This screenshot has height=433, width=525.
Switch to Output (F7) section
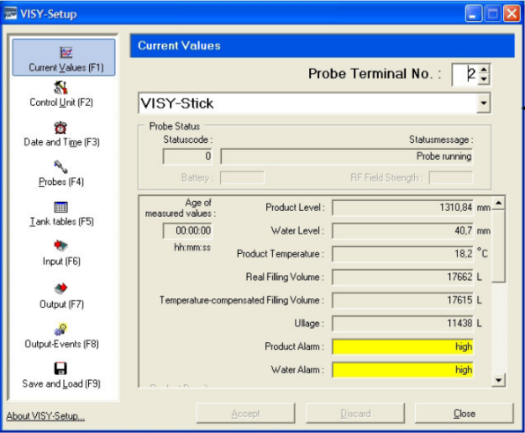(x=62, y=304)
